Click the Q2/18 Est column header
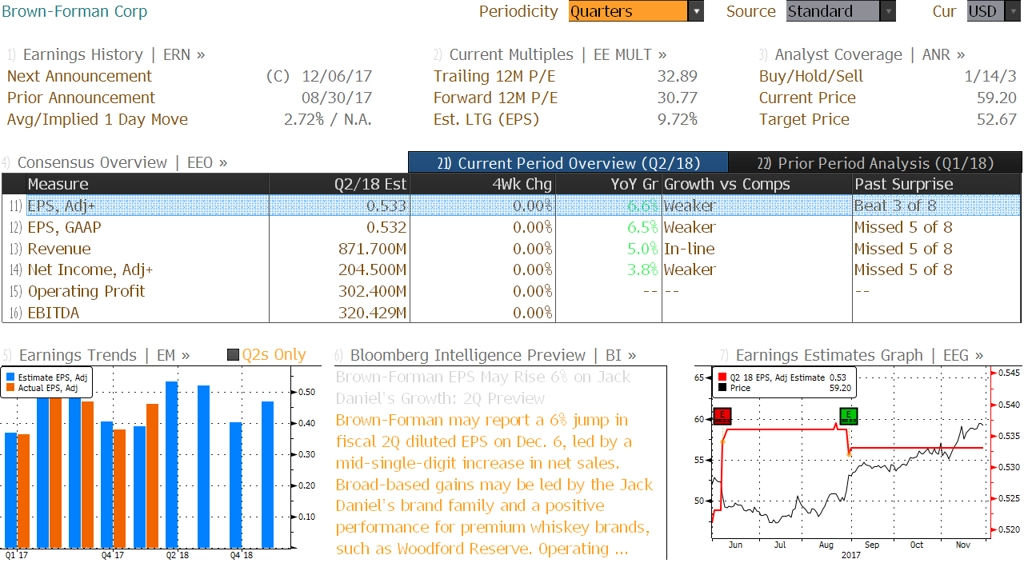 click(340, 184)
